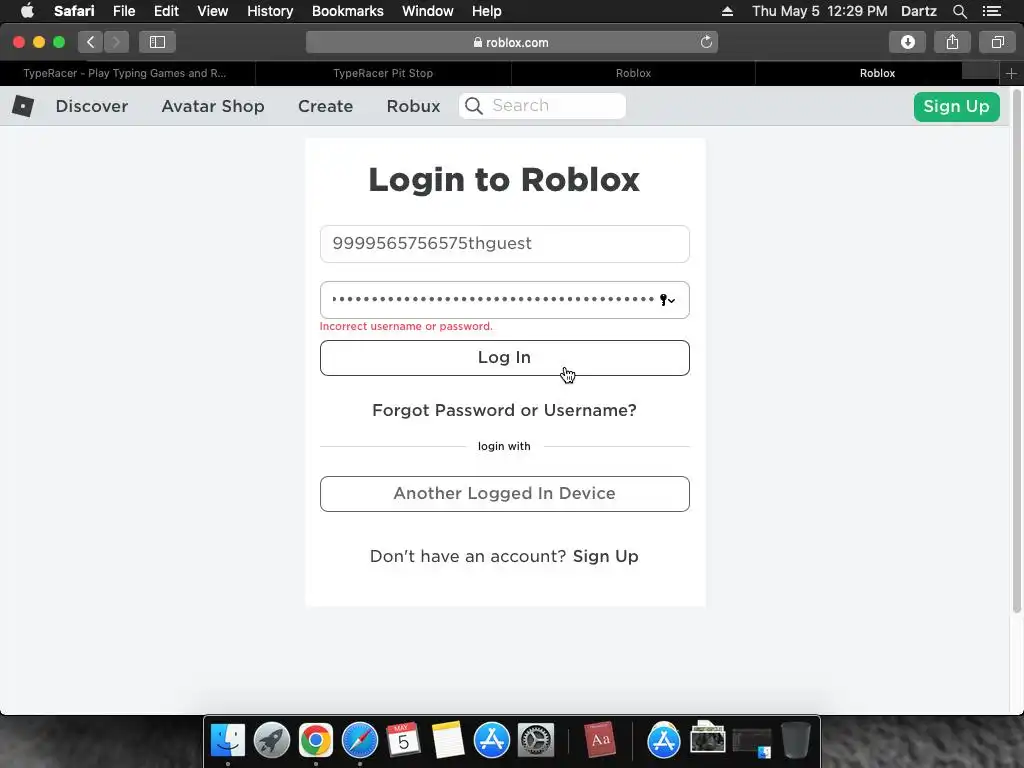The width and height of the screenshot is (1024, 768).
Task: Switch to TypeRacer Play Typing Games tab
Action: tap(127, 73)
